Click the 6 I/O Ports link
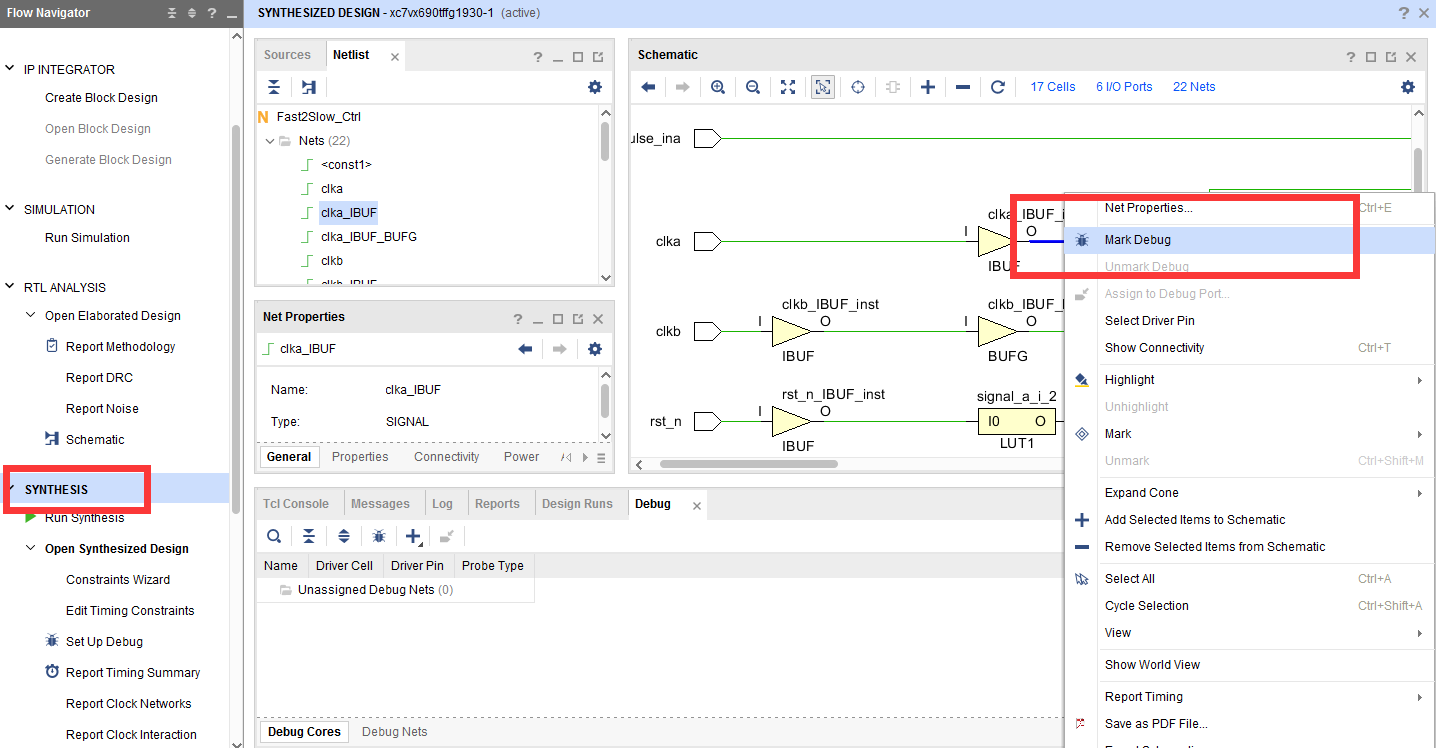This screenshot has height=748, width=1436. 1124,87
